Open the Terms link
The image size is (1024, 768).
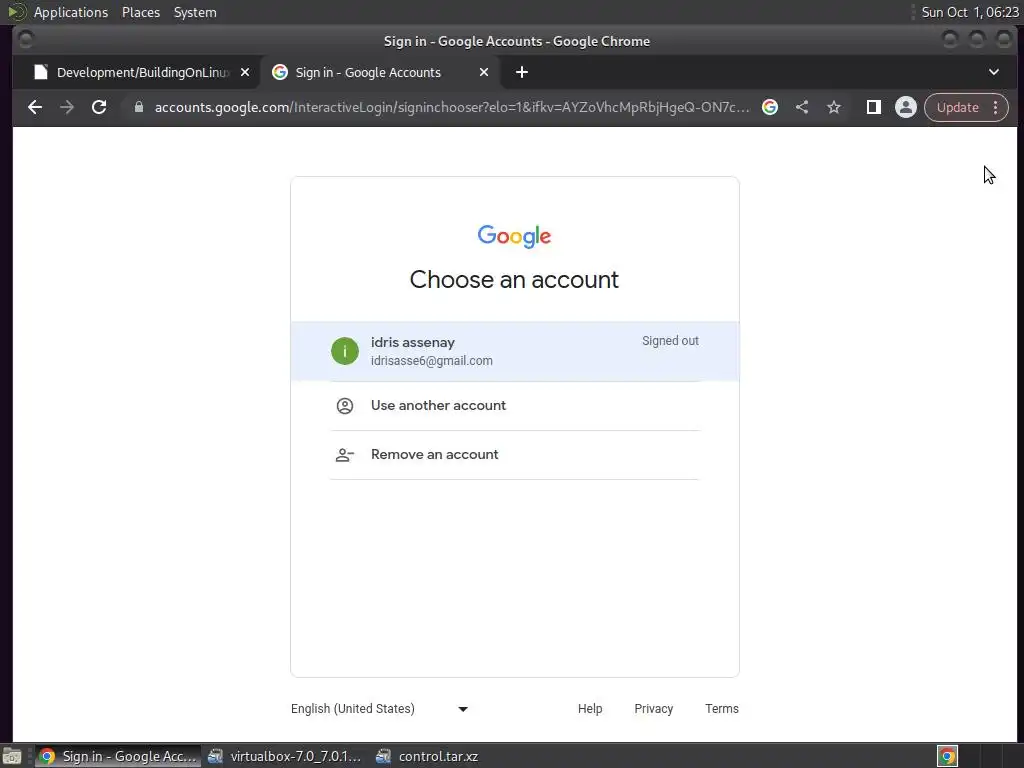(x=722, y=709)
